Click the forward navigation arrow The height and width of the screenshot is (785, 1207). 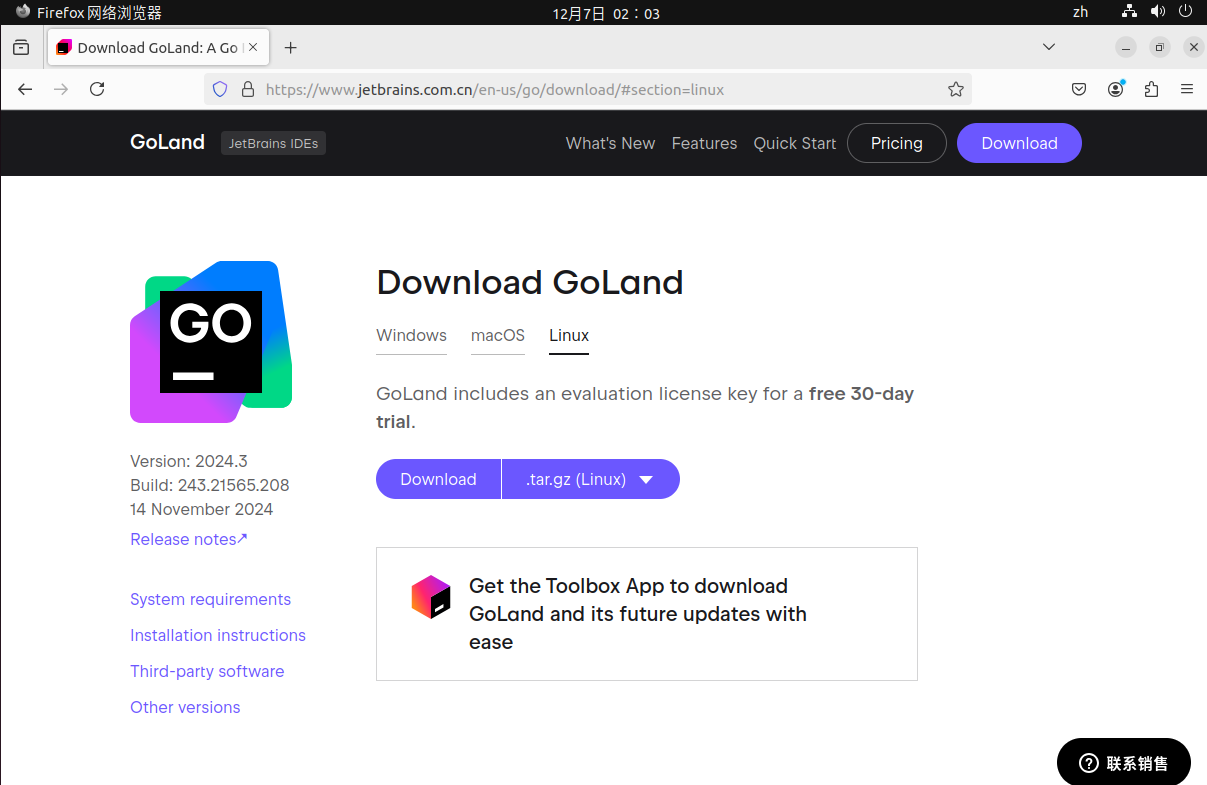[61, 89]
